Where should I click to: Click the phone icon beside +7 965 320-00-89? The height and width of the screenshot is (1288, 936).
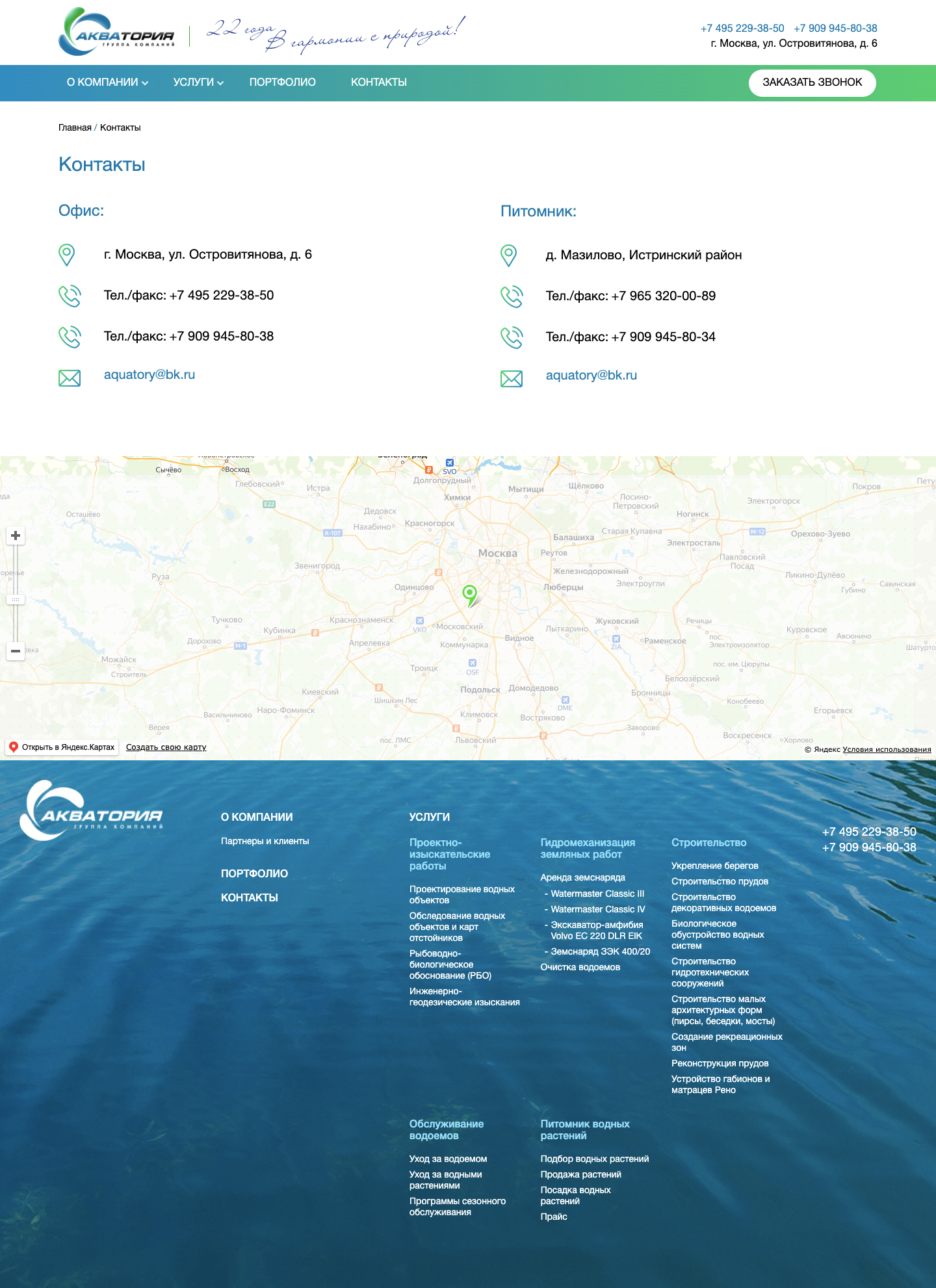512,296
